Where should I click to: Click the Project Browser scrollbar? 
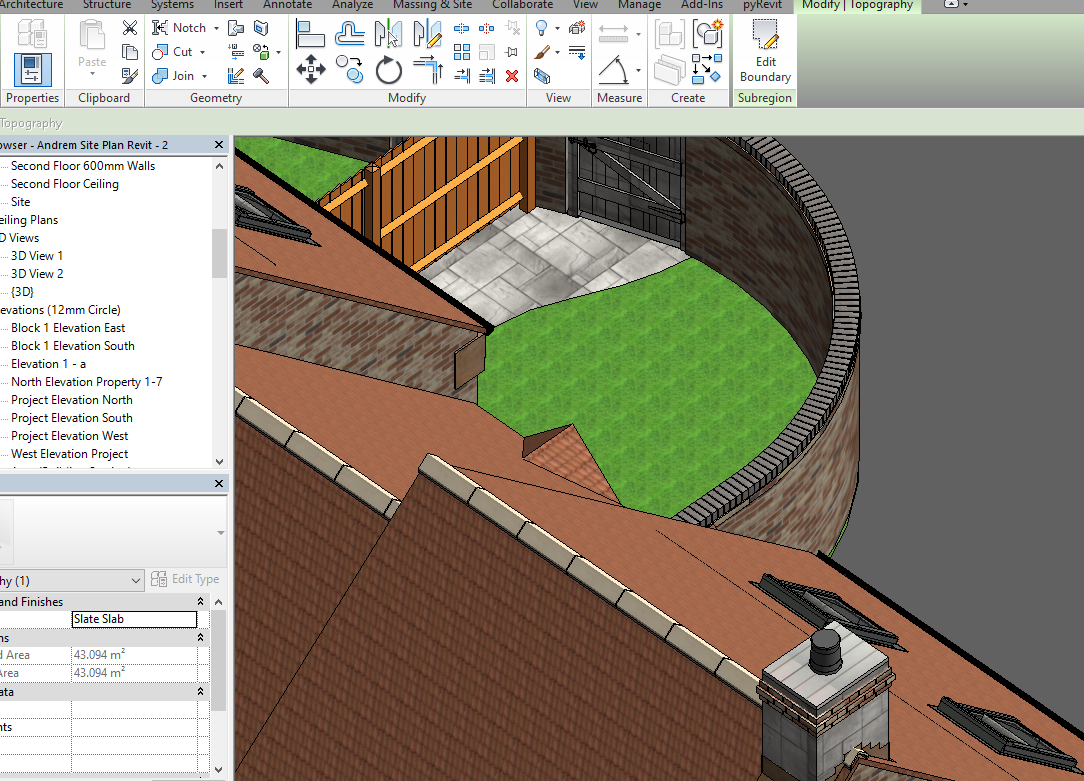[218, 253]
